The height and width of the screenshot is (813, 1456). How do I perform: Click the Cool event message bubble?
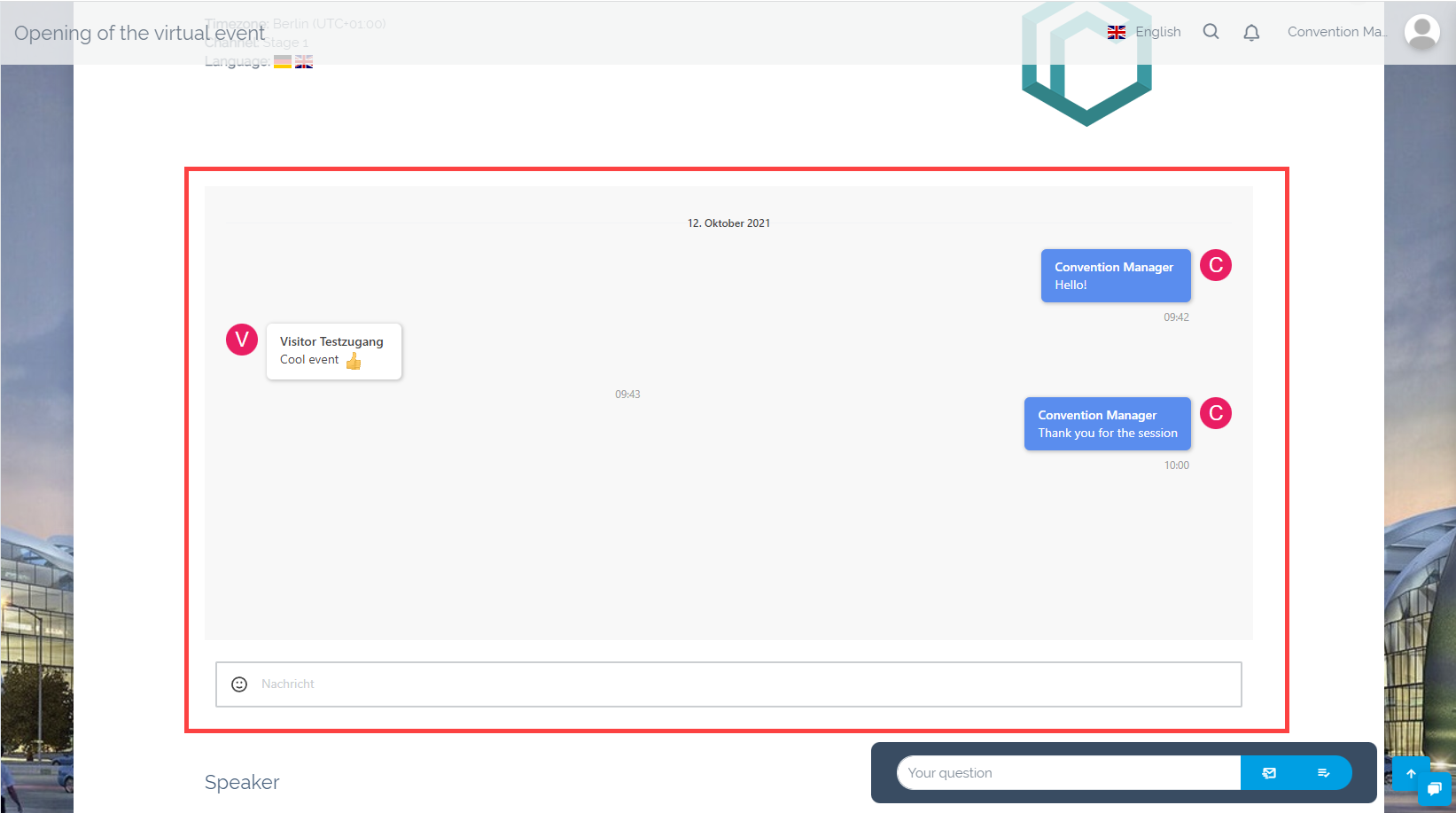334,351
